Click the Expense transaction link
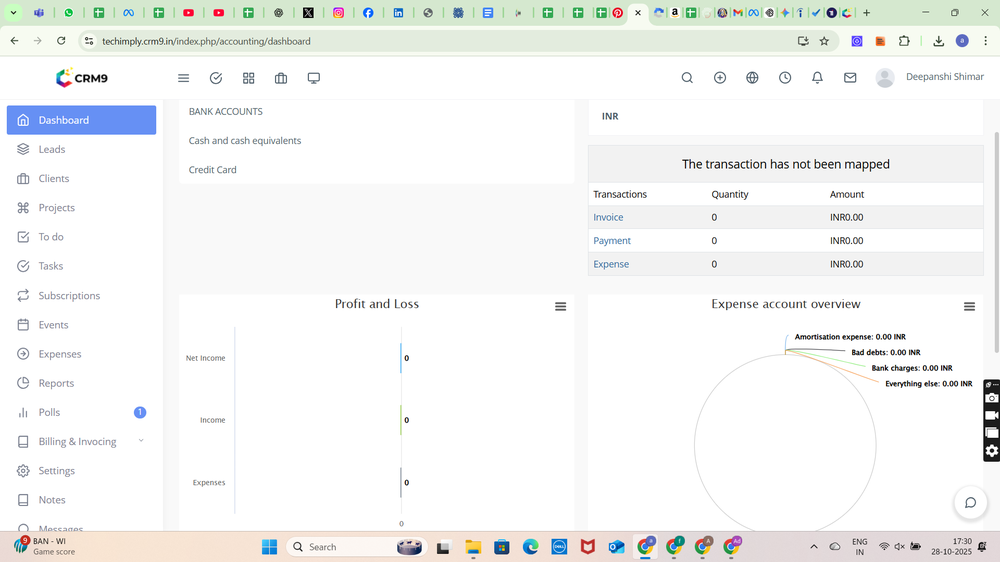1000x562 pixels. 611,264
